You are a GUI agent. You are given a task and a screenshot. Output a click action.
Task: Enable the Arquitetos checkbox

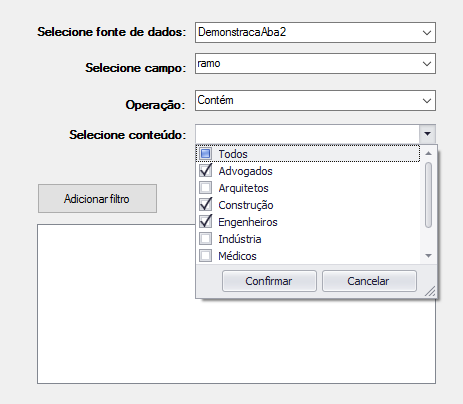coord(205,188)
